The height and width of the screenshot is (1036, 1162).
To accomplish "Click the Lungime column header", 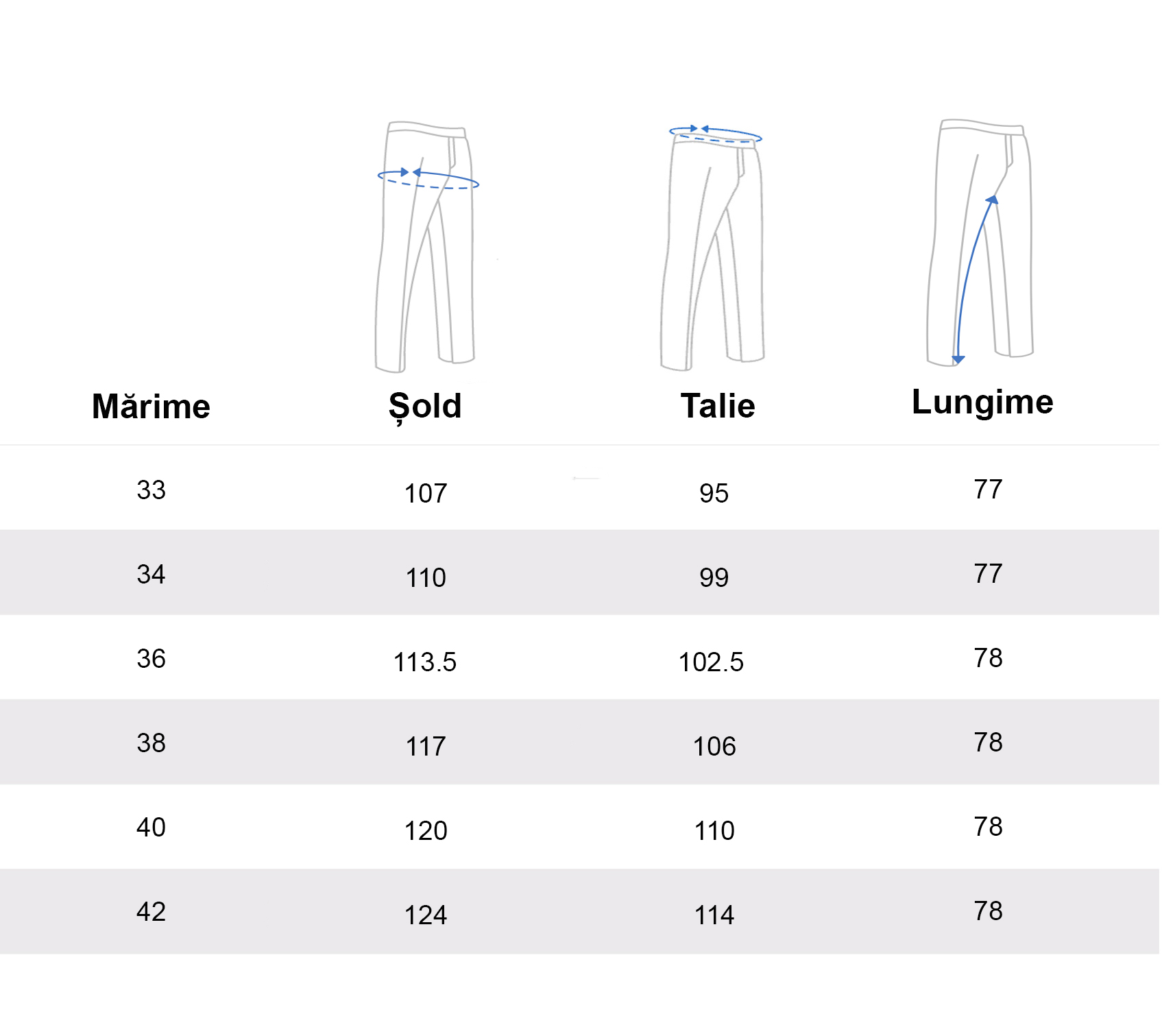I will (982, 402).
